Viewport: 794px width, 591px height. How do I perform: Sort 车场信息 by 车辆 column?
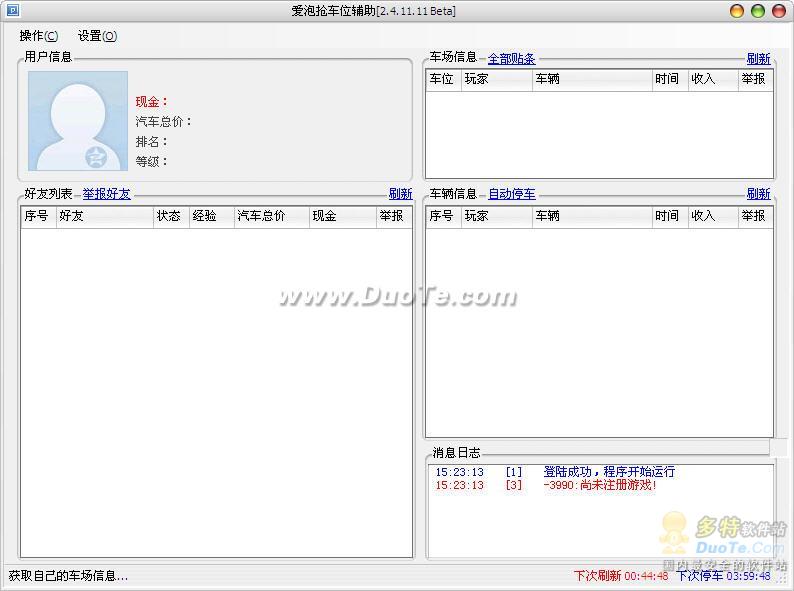coord(592,80)
